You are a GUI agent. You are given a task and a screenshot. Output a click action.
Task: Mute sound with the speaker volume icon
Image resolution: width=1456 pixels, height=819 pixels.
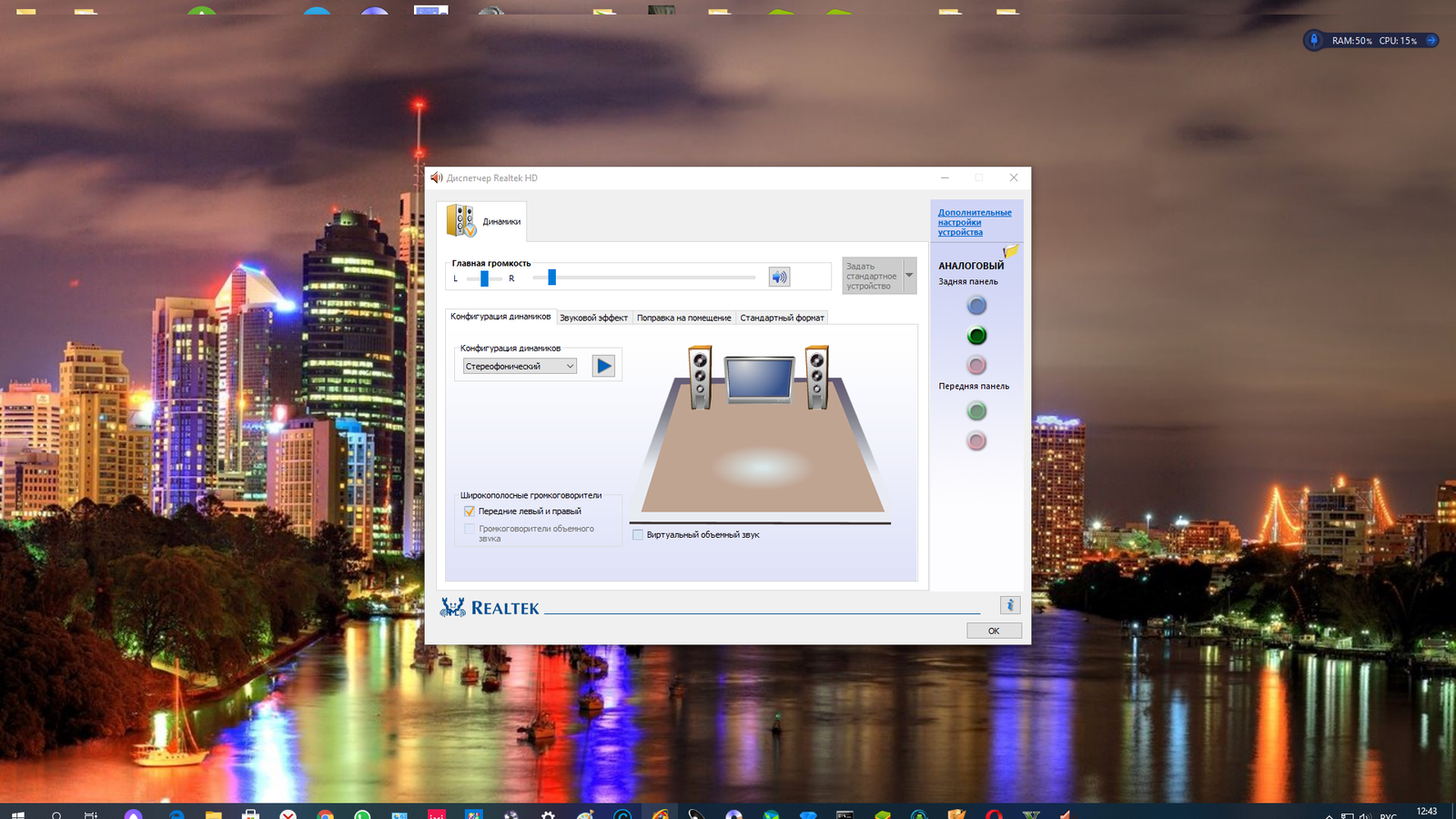point(779,277)
